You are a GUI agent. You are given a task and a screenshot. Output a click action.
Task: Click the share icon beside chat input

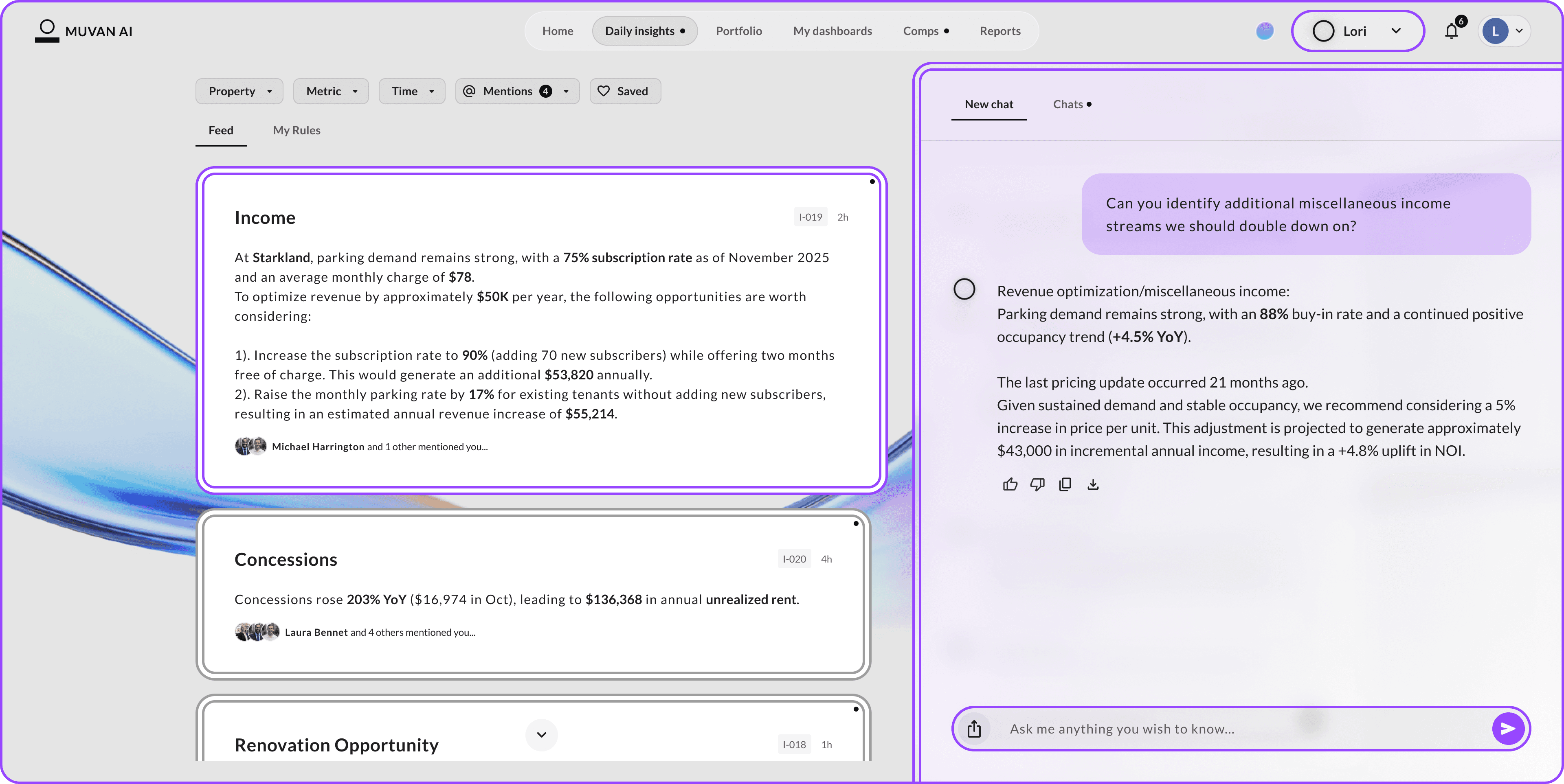point(974,729)
